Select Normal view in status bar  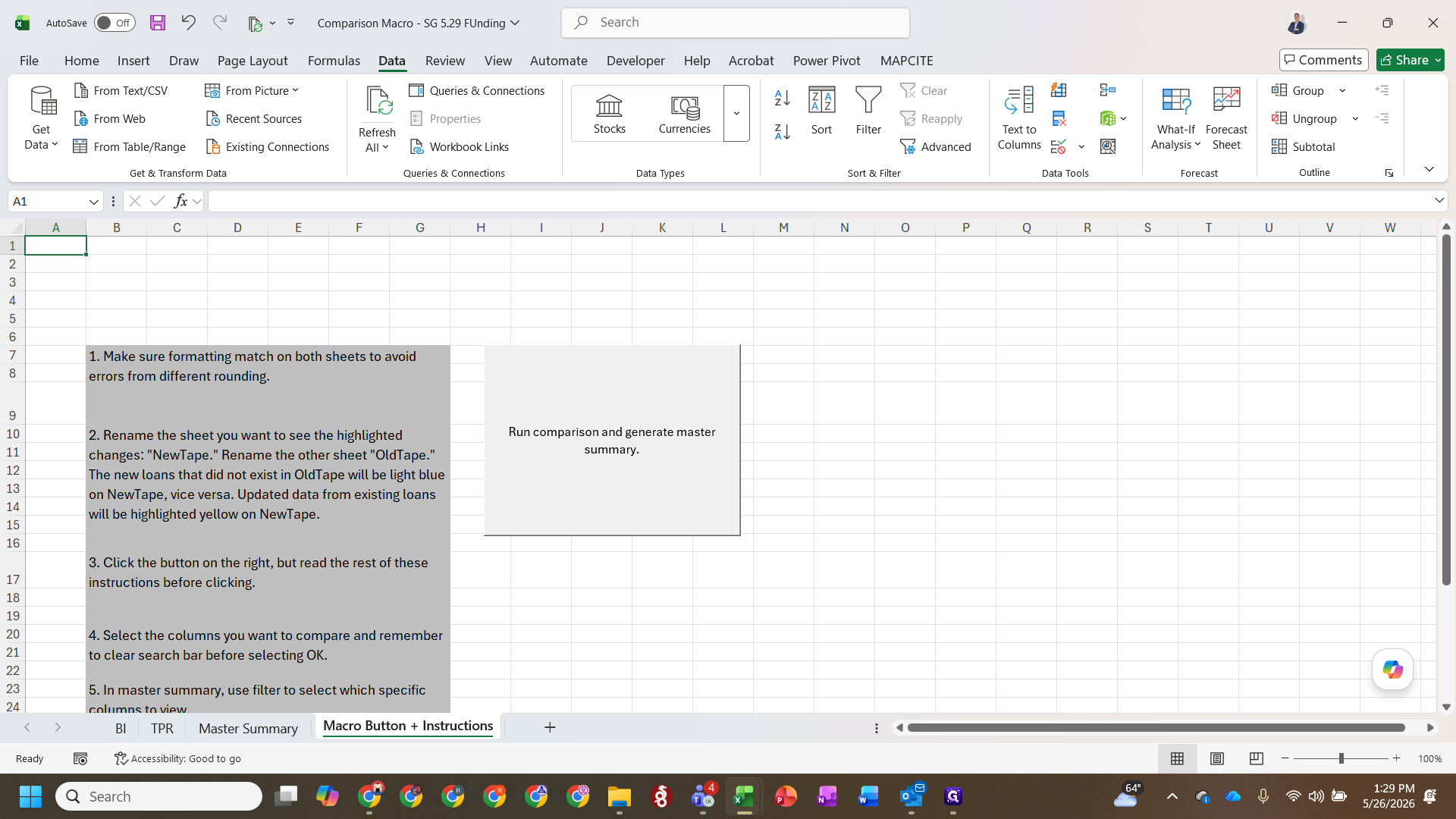pyautogui.click(x=1177, y=758)
